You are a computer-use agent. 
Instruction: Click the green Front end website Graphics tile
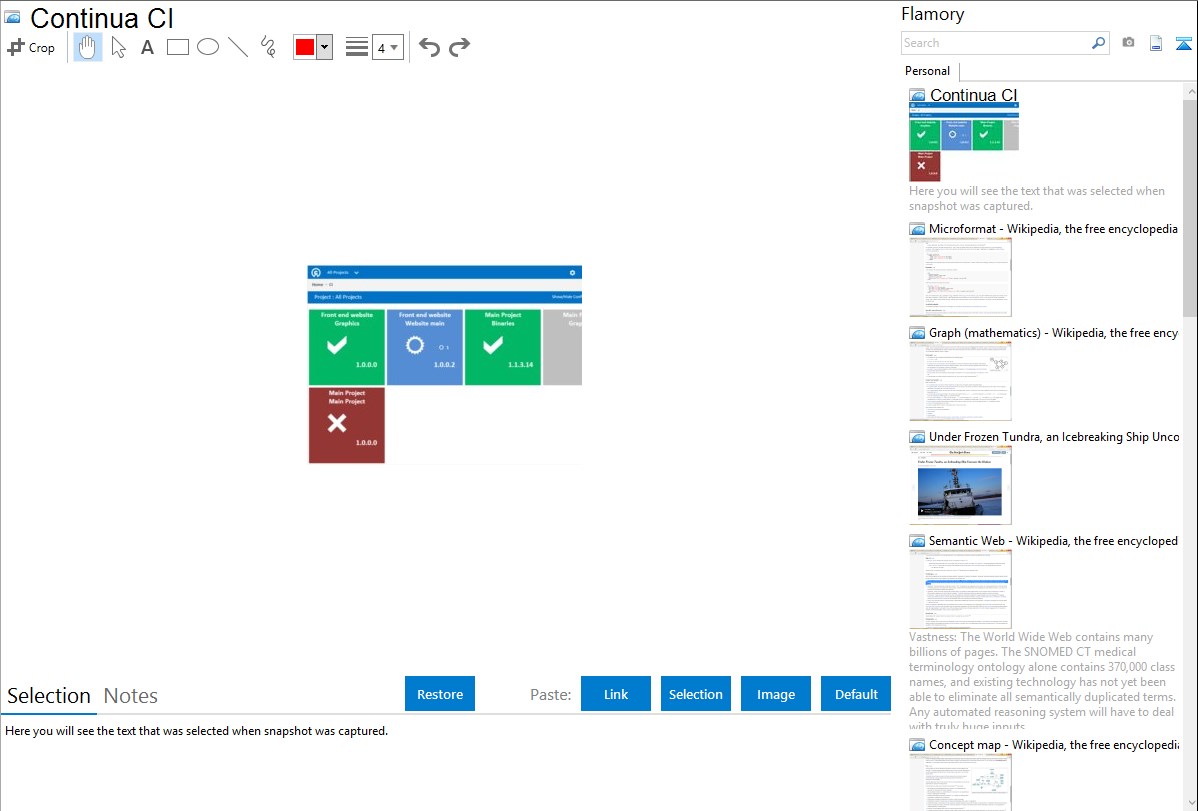tap(347, 347)
